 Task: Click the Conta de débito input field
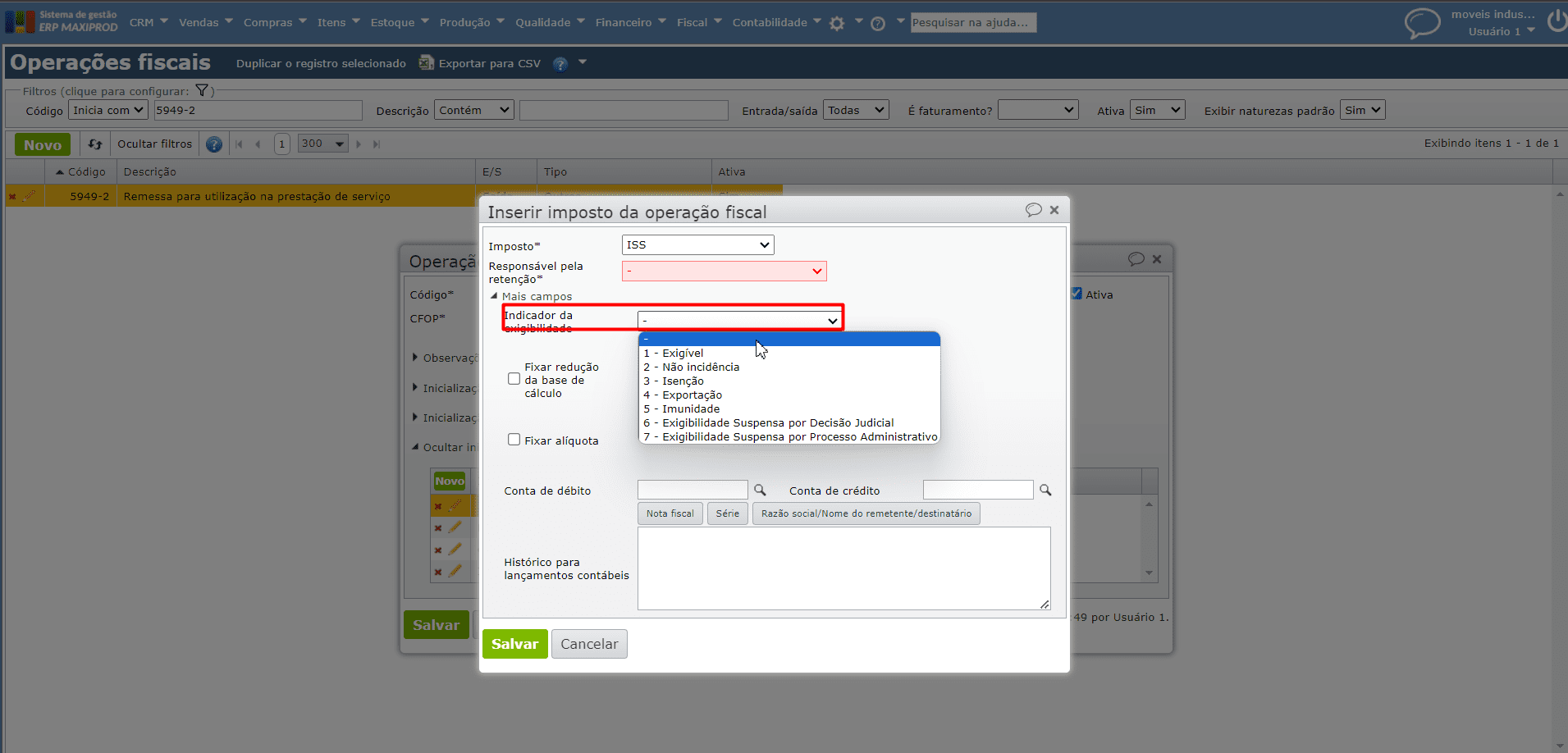tap(693, 490)
